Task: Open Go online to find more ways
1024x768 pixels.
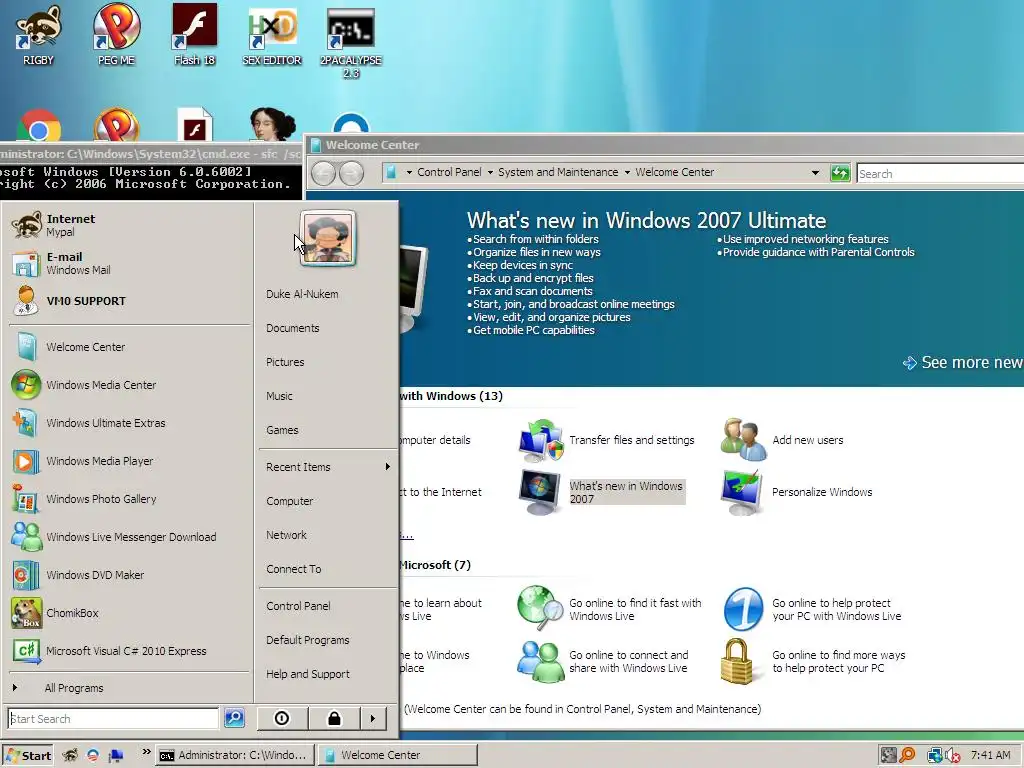Action: [x=813, y=662]
